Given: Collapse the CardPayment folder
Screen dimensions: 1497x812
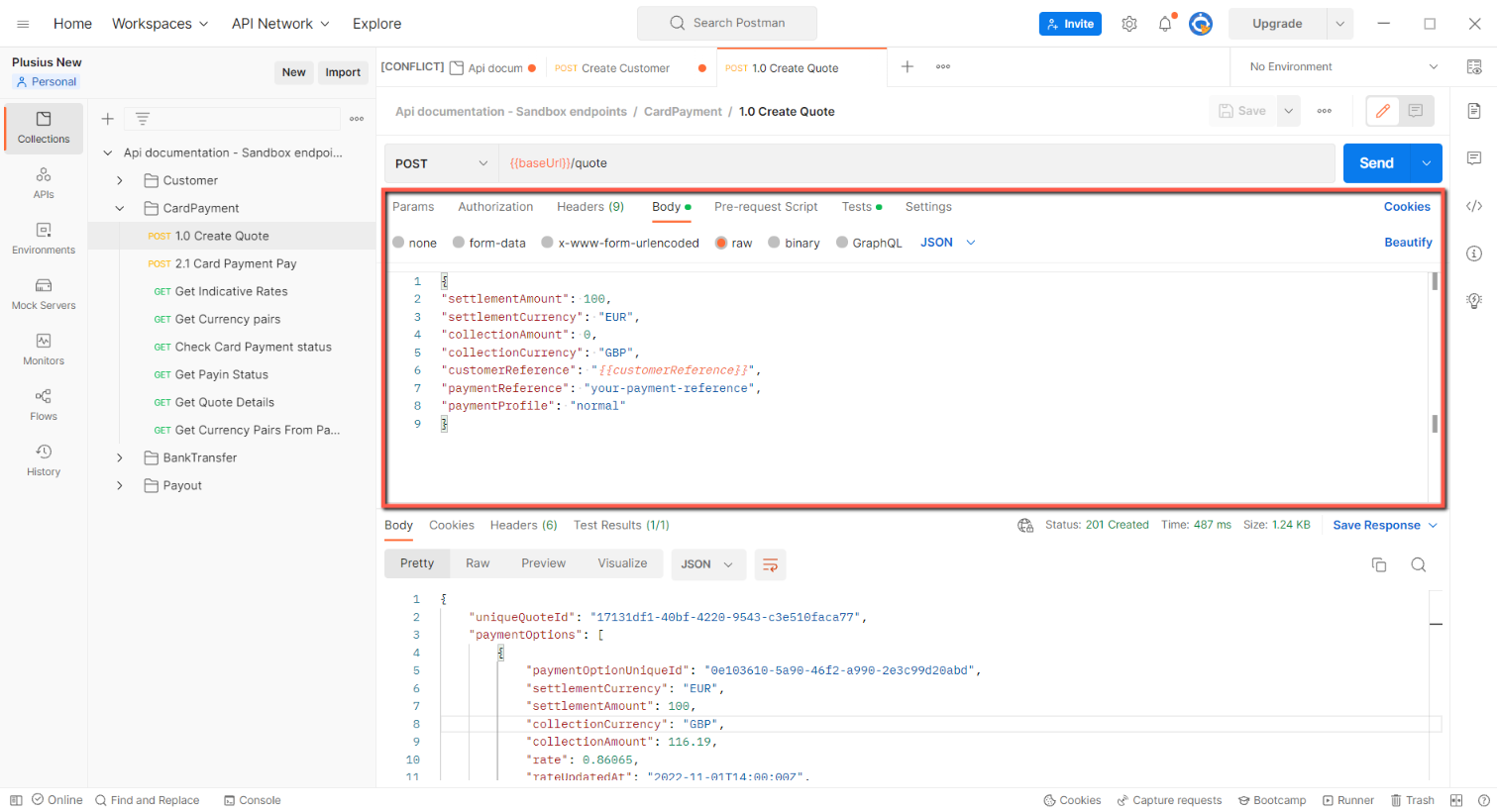Looking at the screenshot, I should [120, 208].
